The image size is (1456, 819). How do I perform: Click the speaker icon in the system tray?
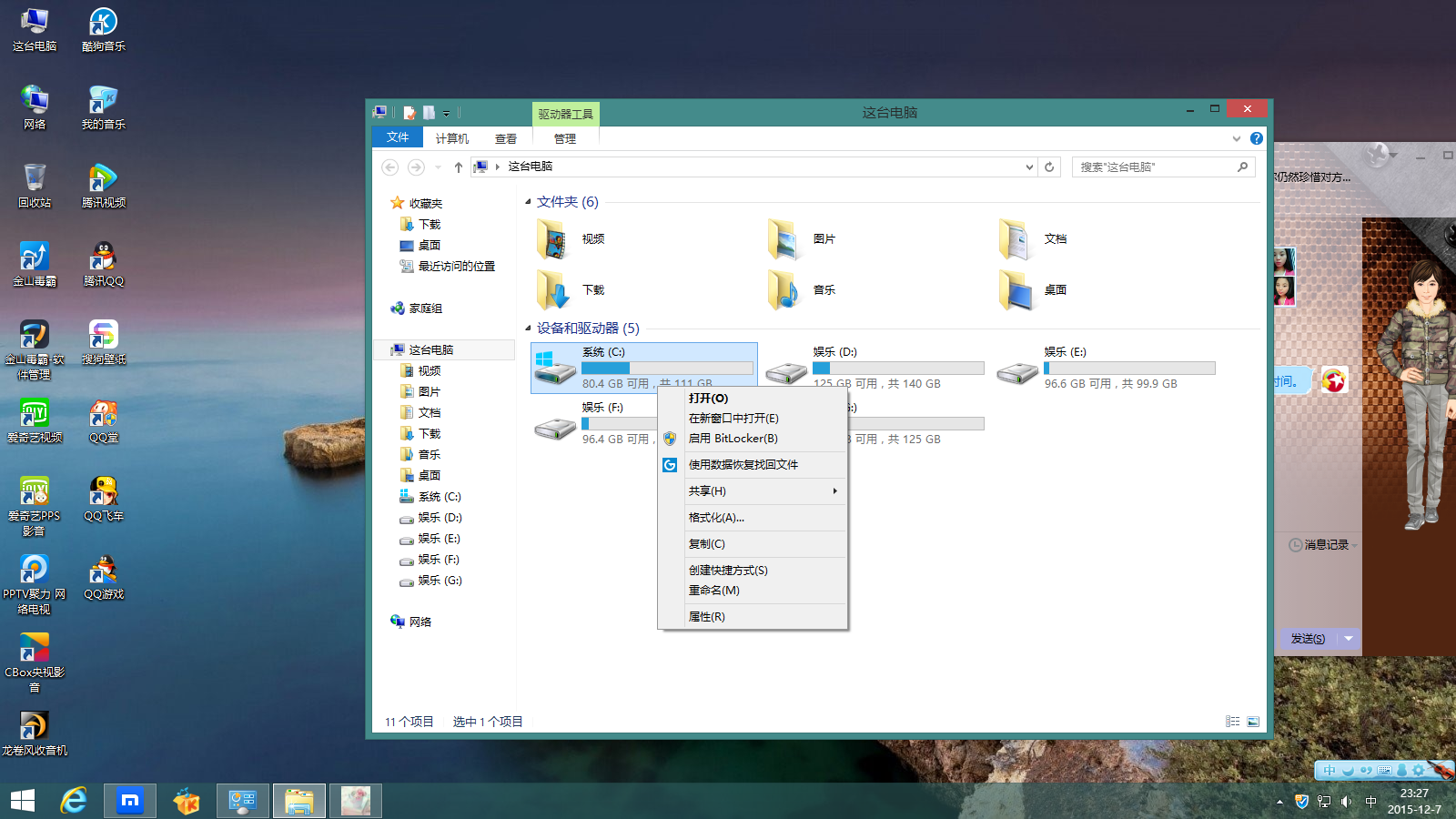[x=1345, y=802]
